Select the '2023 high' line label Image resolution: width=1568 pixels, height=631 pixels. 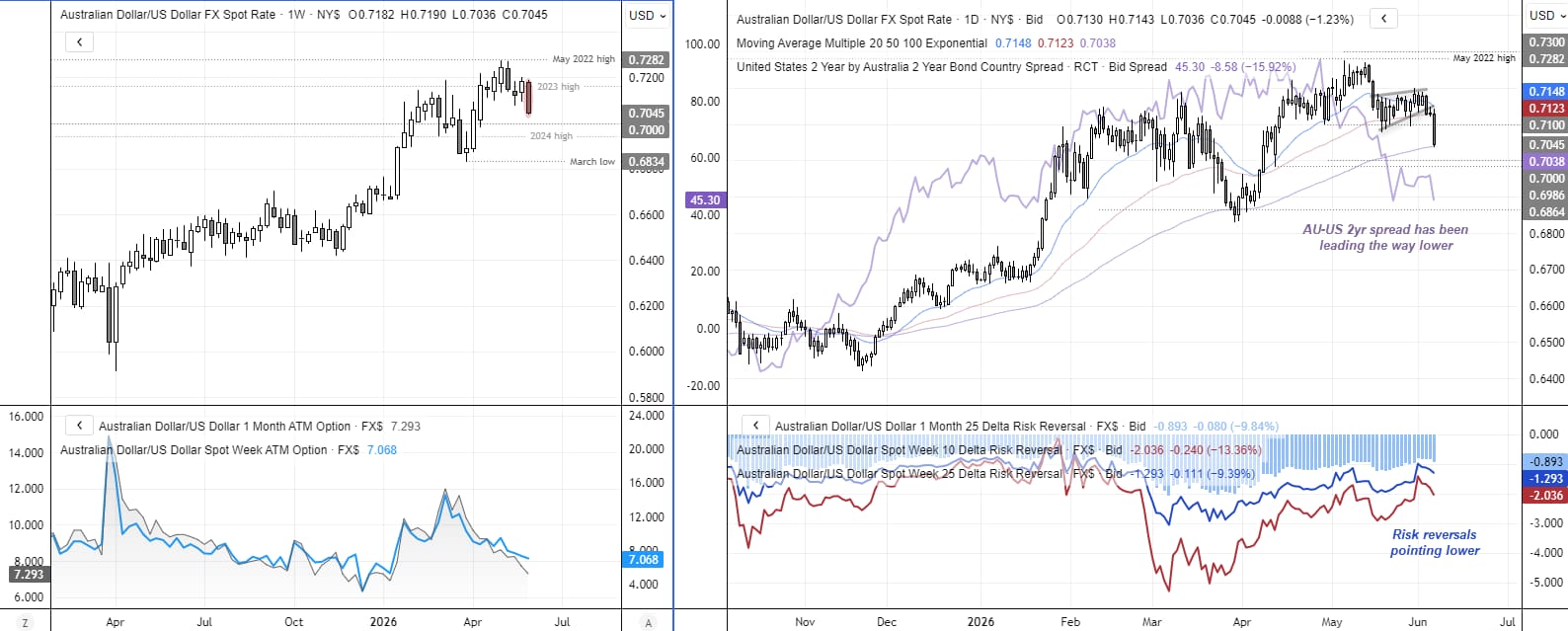click(558, 87)
